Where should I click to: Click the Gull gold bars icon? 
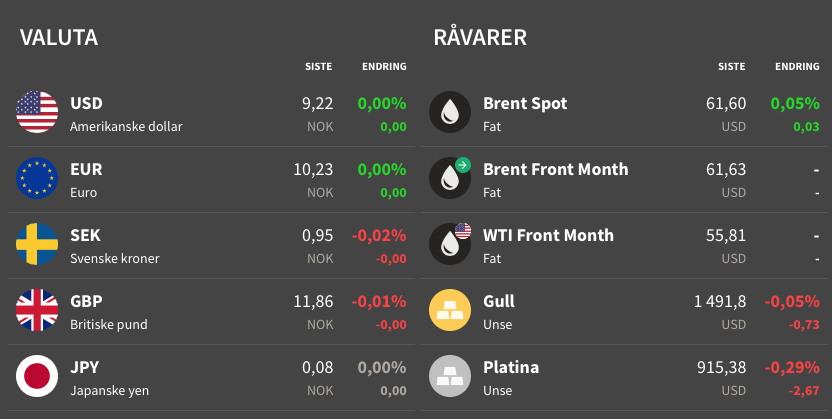(x=450, y=310)
